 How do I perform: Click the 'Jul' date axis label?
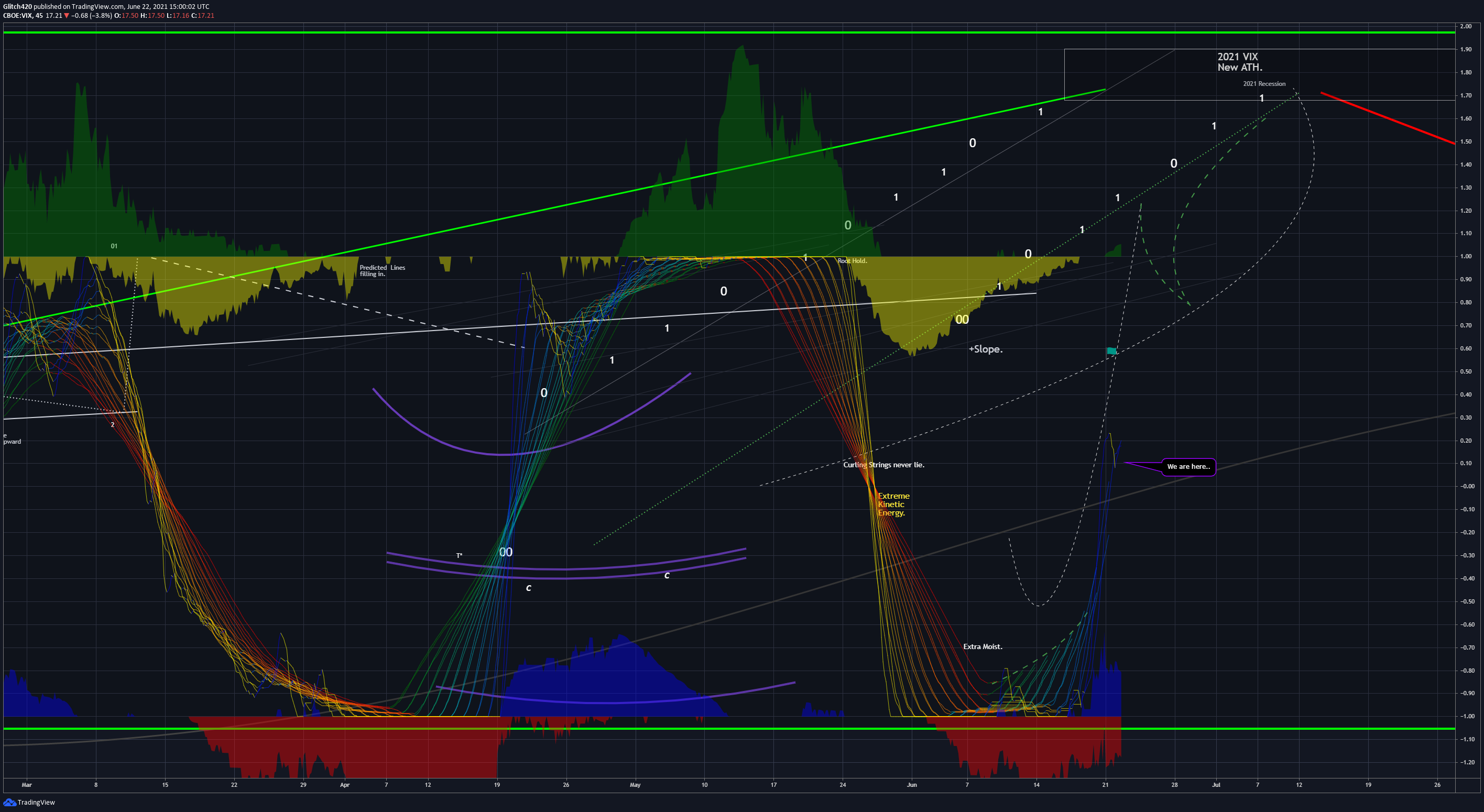1216,784
